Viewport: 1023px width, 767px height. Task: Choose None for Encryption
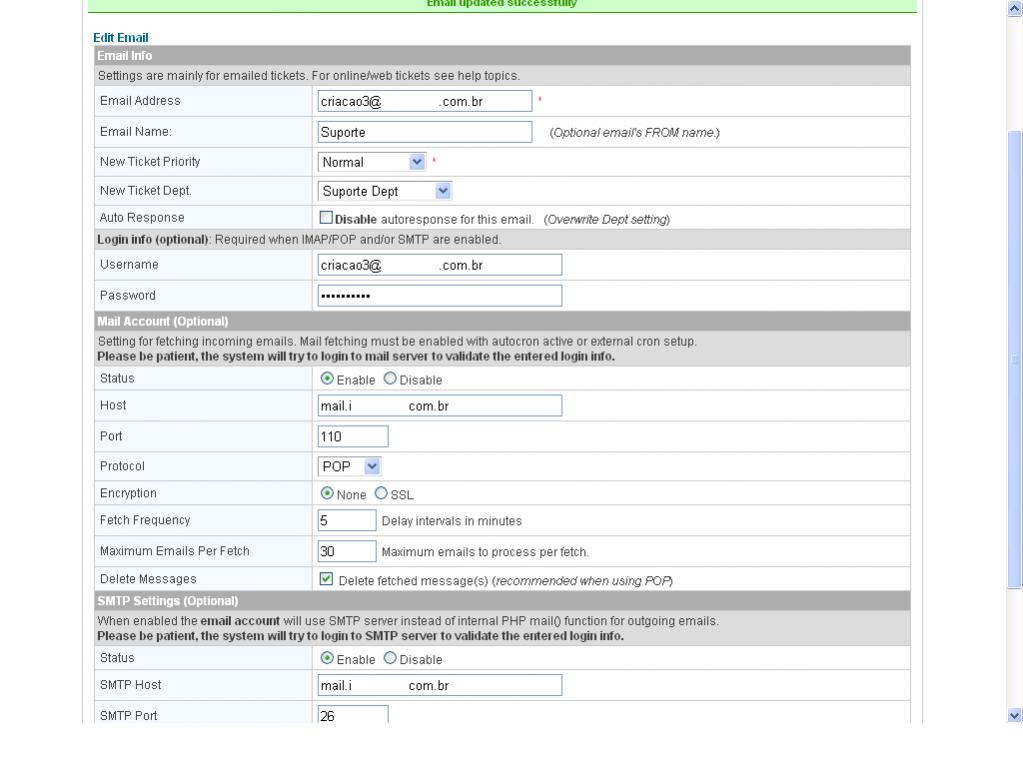tap(327, 494)
